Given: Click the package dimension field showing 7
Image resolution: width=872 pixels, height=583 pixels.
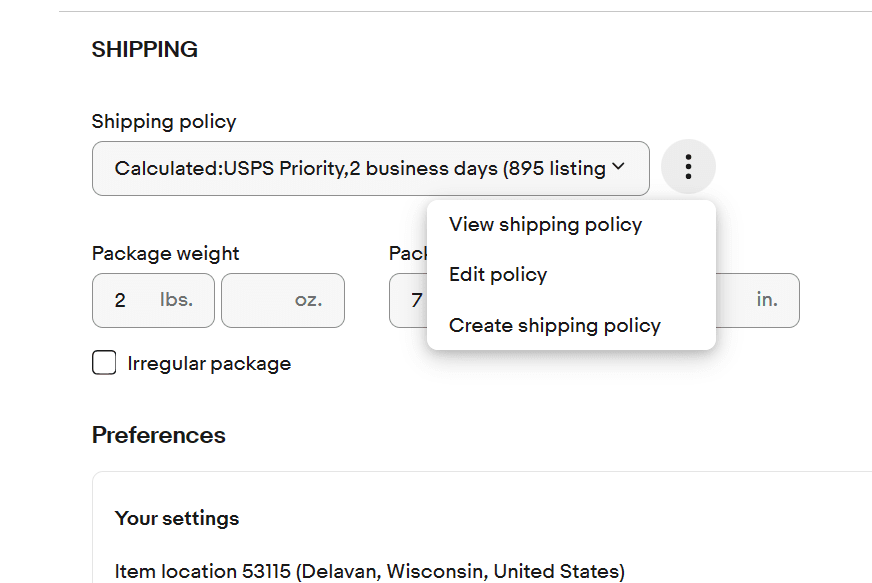Looking at the screenshot, I should click(409, 300).
